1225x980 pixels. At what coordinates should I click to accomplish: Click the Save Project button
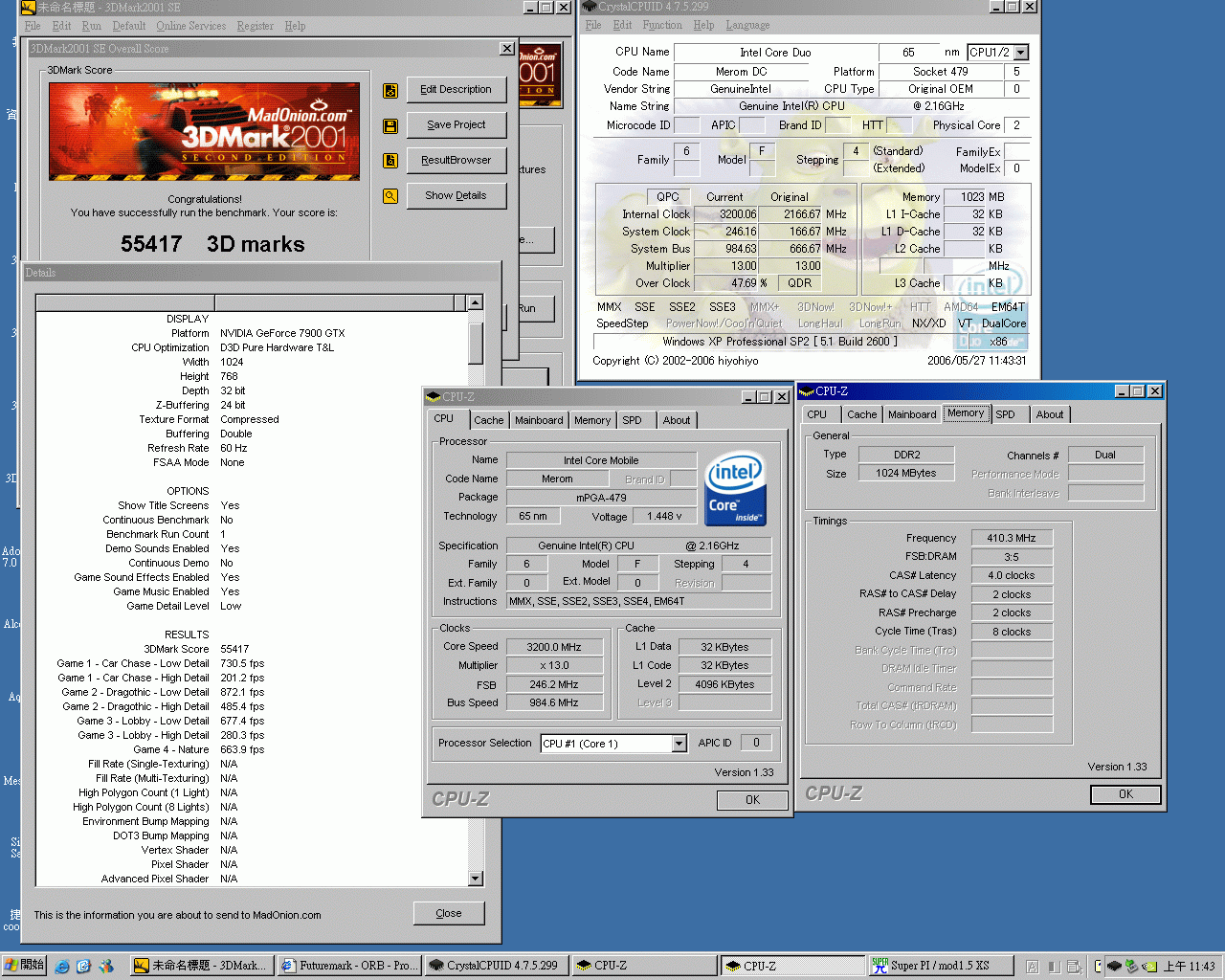pos(457,124)
